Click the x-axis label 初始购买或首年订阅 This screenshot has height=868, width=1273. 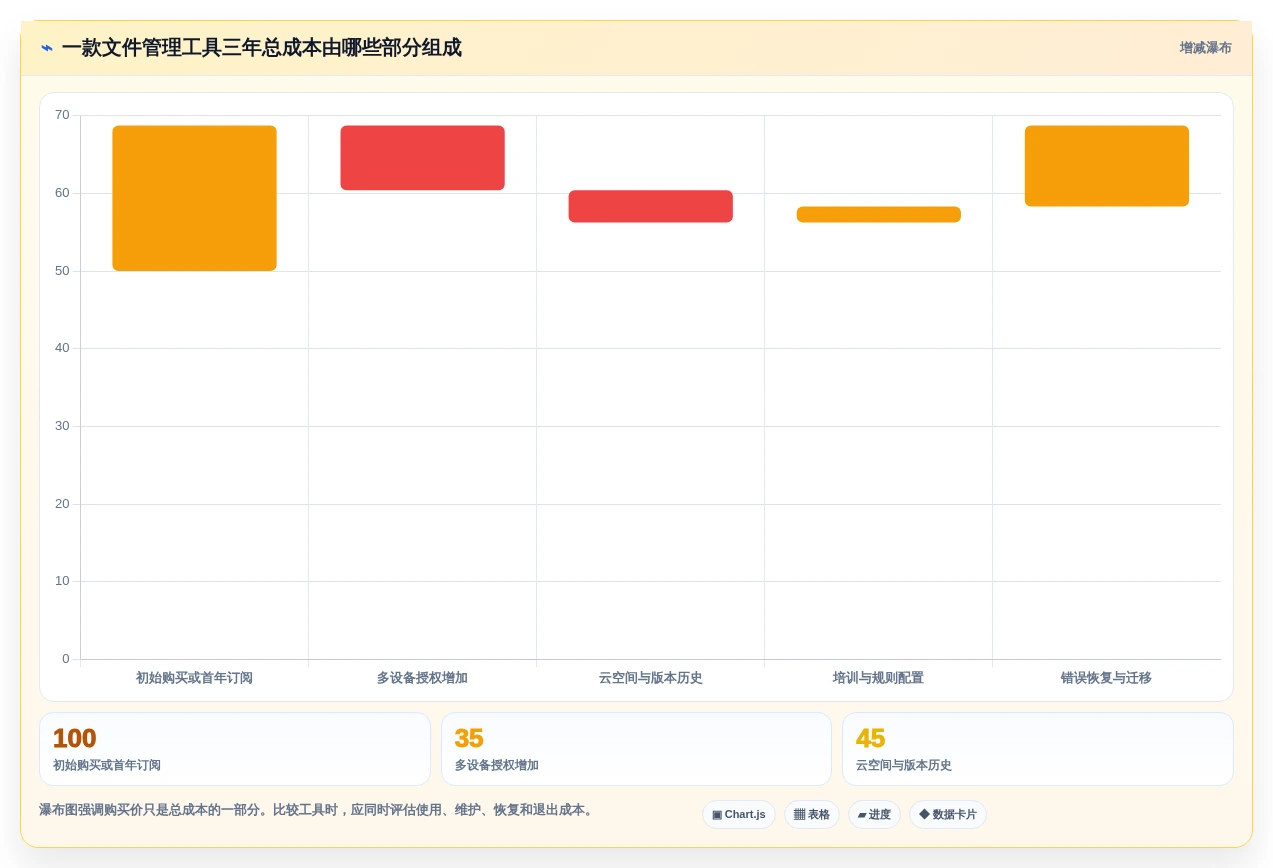point(194,678)
